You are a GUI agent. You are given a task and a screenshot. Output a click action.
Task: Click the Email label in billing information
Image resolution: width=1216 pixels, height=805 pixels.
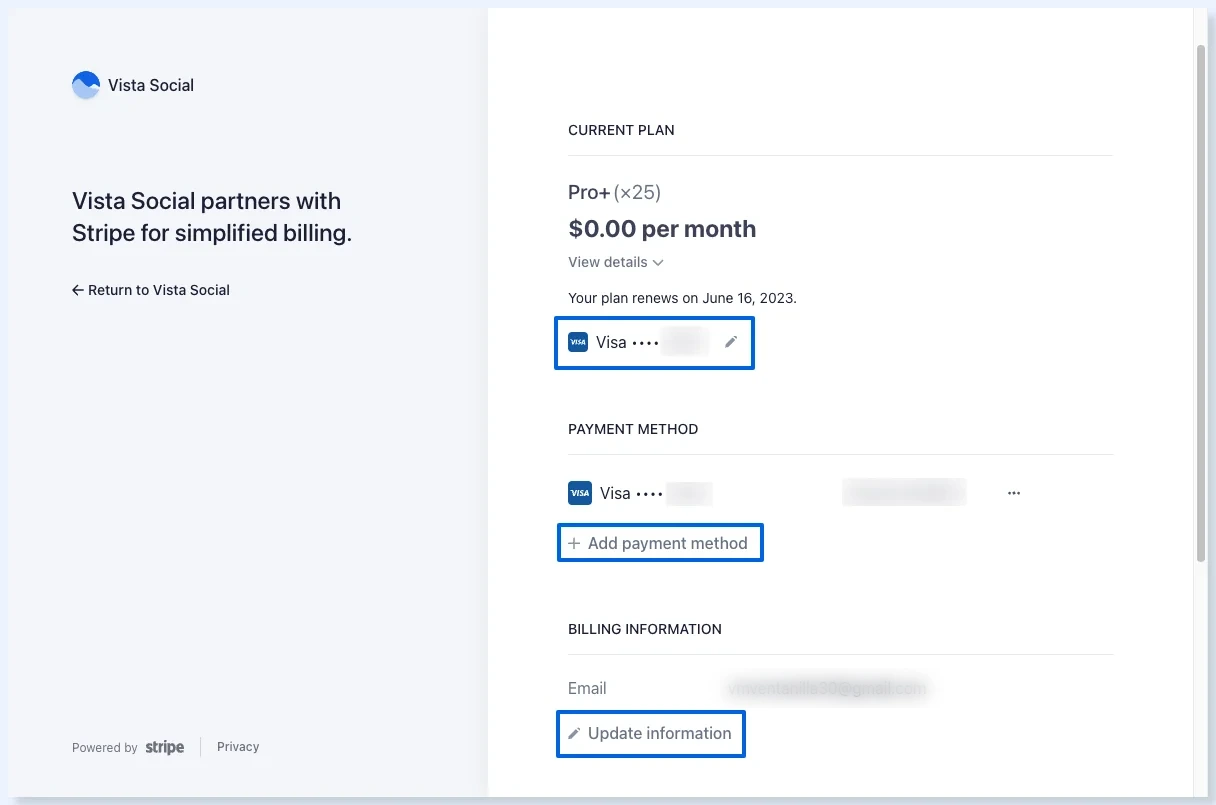click(x=587, y=688)
